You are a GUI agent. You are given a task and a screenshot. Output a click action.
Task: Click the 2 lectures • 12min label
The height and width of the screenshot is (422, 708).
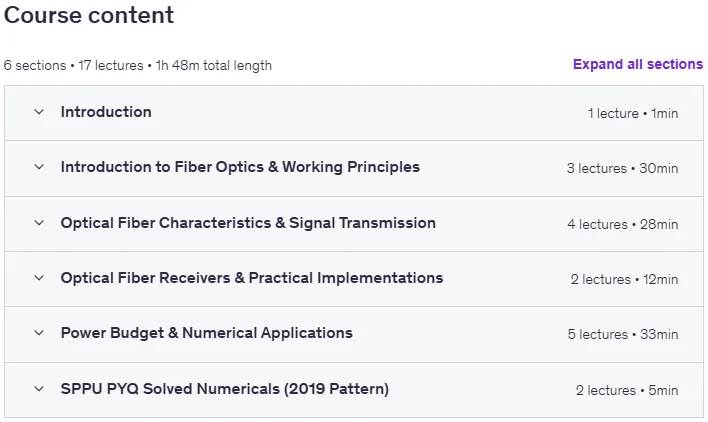[624, 279]
